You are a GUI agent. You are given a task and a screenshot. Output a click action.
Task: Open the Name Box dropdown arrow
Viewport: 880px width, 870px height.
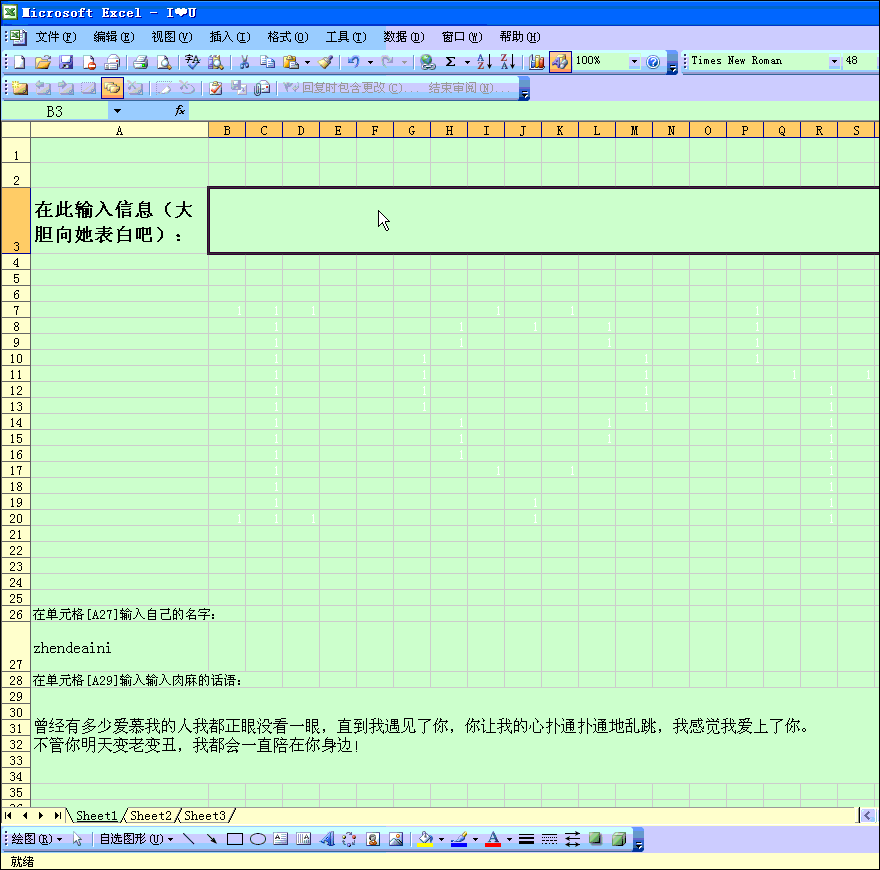[117, 111]
